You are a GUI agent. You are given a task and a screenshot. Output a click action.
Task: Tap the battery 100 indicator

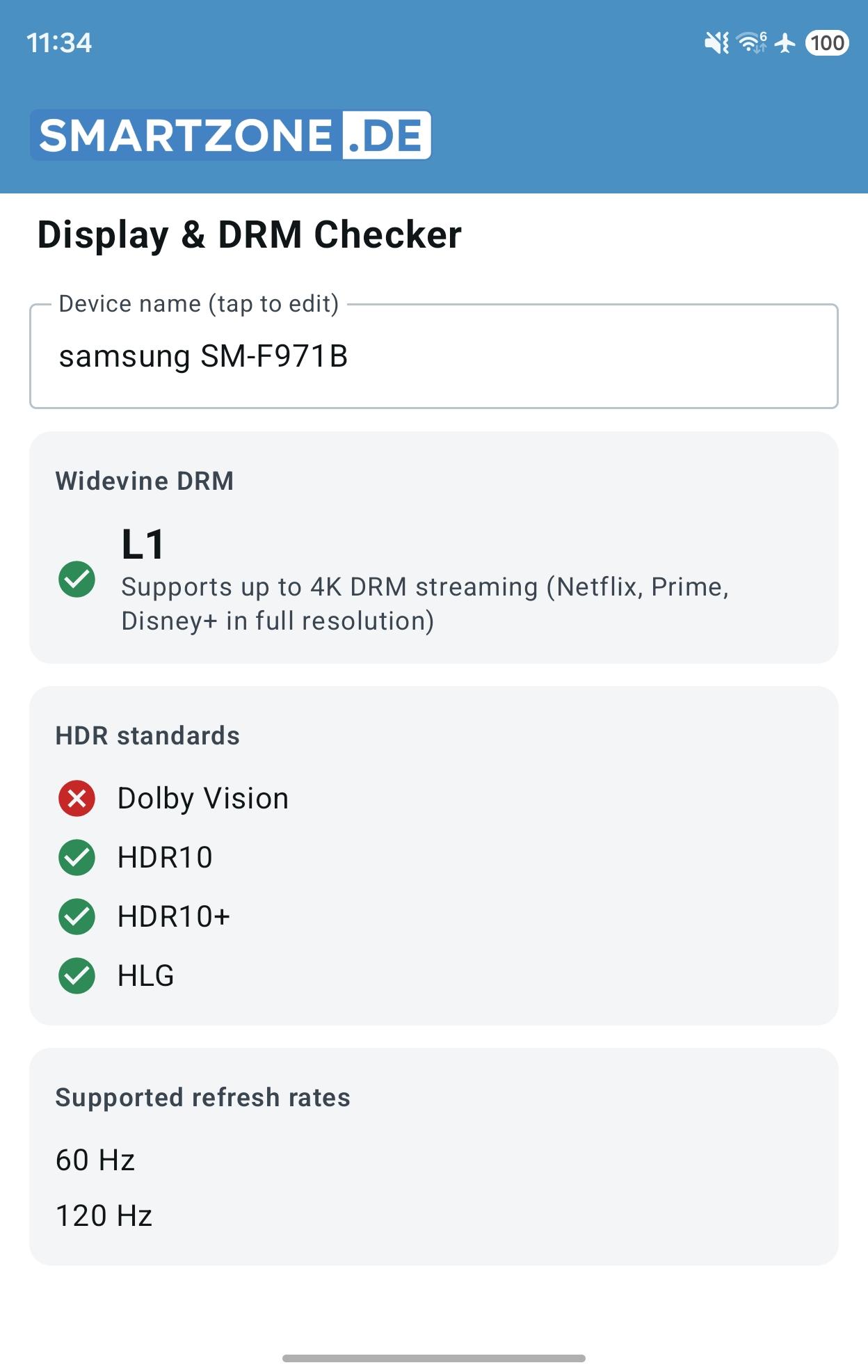(827, 43)
